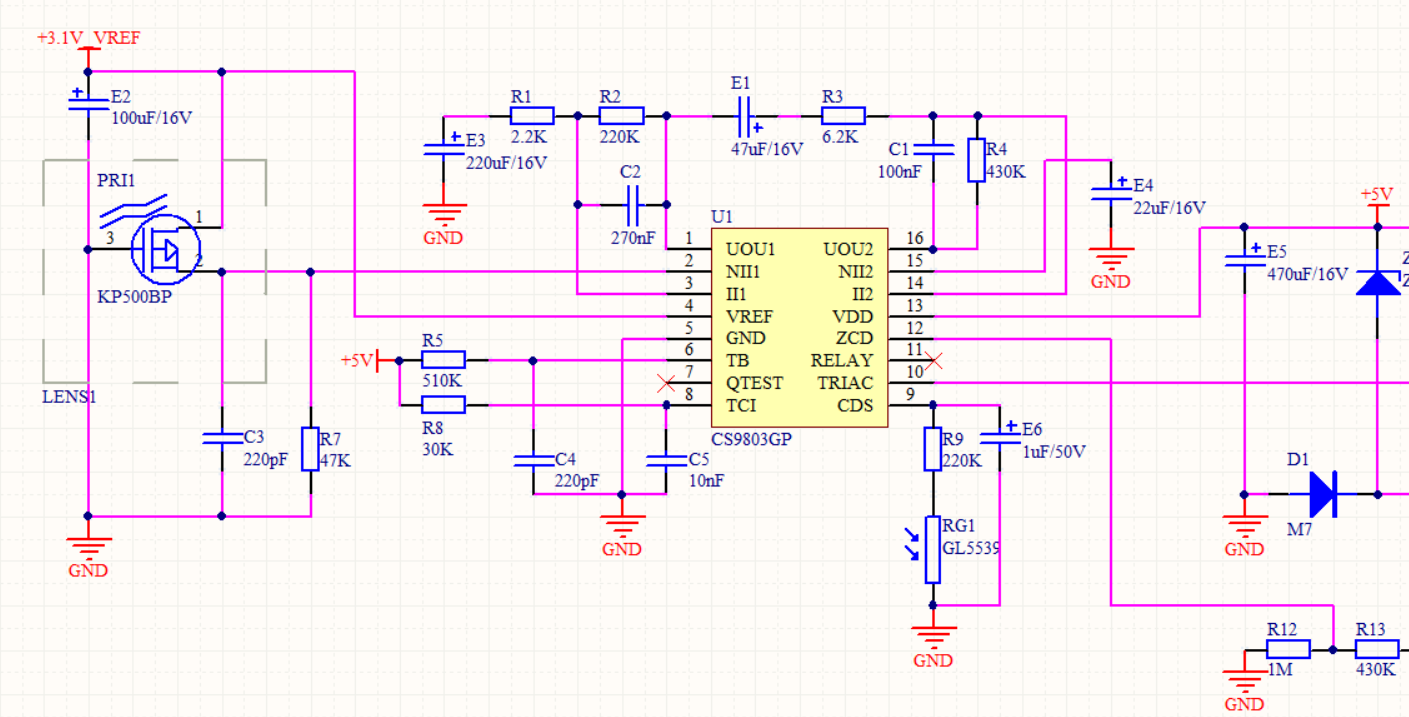Select the R7 resistor symbol
Image resolution: width=1409 pixels, height=717 pixels.
(x=311, y=449)
